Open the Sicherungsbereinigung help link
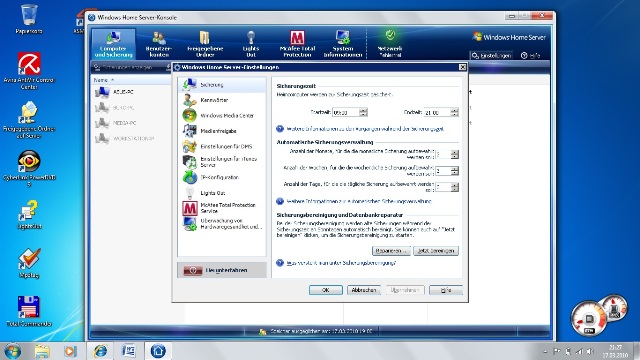Screen dimensions: 640x360 pyautogui.click(x=341, y=263)
